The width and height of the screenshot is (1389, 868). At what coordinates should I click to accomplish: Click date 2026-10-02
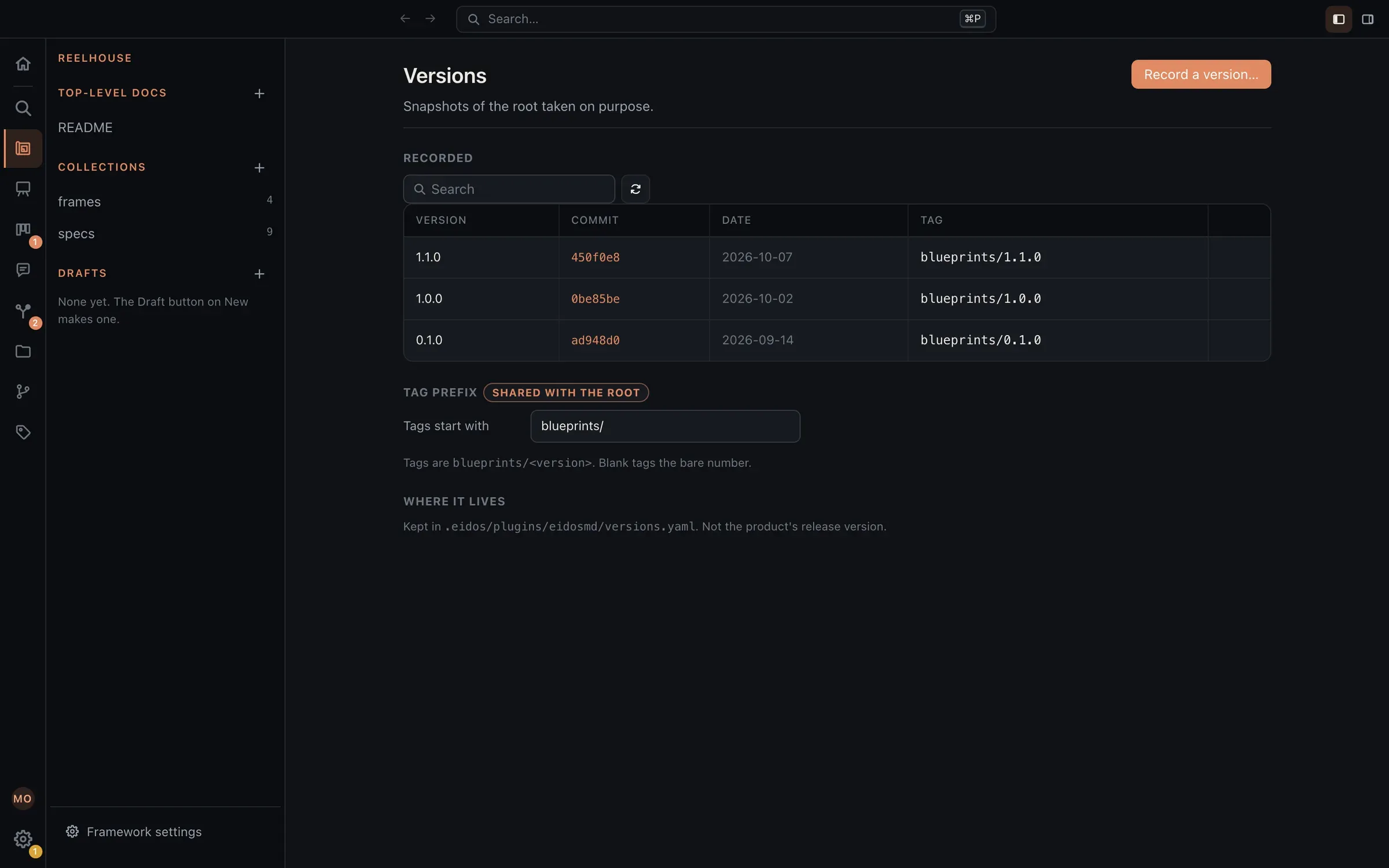pyautogui.click(x=757, y=299)
